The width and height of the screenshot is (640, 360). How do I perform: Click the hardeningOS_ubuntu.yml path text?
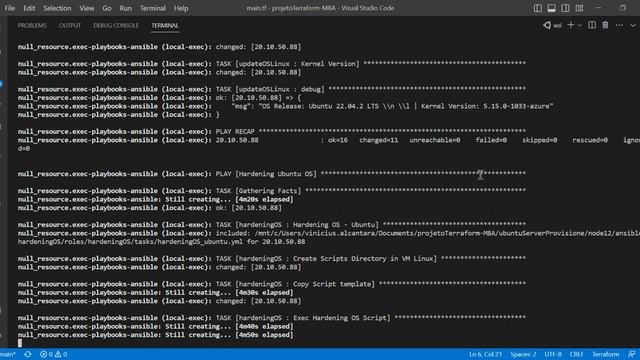tap(161, 242)
